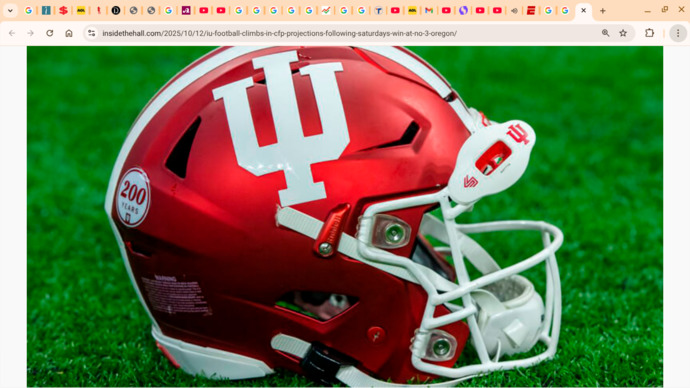Viewport: 690px width, 388px height.
Task: Expand the tab search dropdown chevron
Action: (x=10, y=11)
